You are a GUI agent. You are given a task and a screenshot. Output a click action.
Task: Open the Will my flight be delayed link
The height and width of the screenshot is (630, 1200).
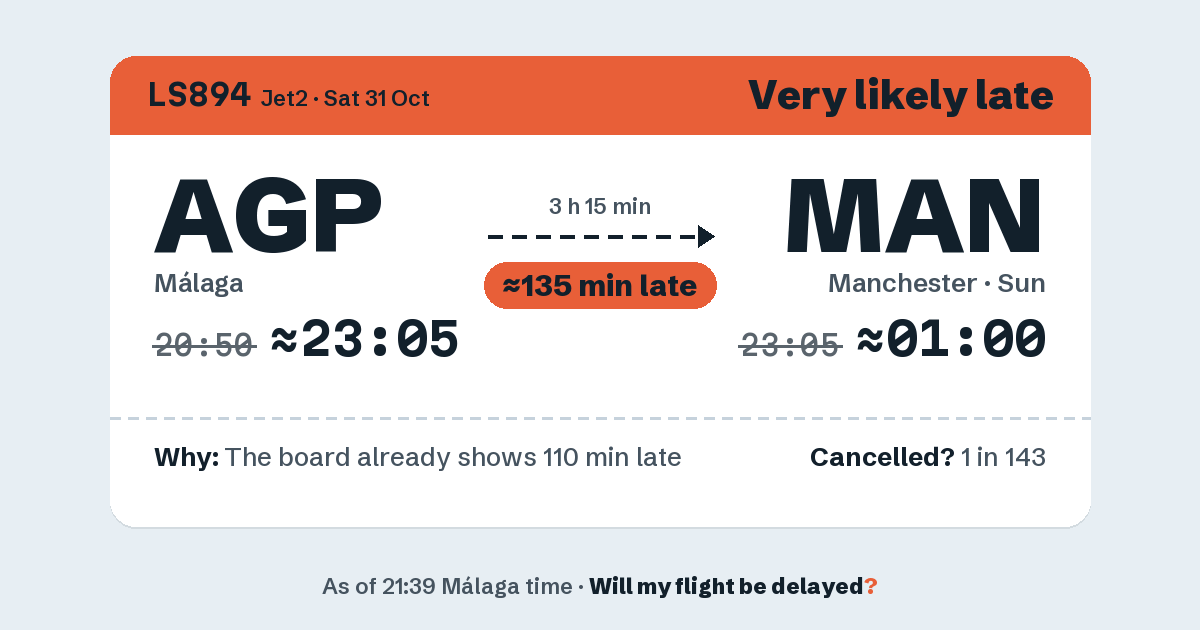click(x=733, y=587)
